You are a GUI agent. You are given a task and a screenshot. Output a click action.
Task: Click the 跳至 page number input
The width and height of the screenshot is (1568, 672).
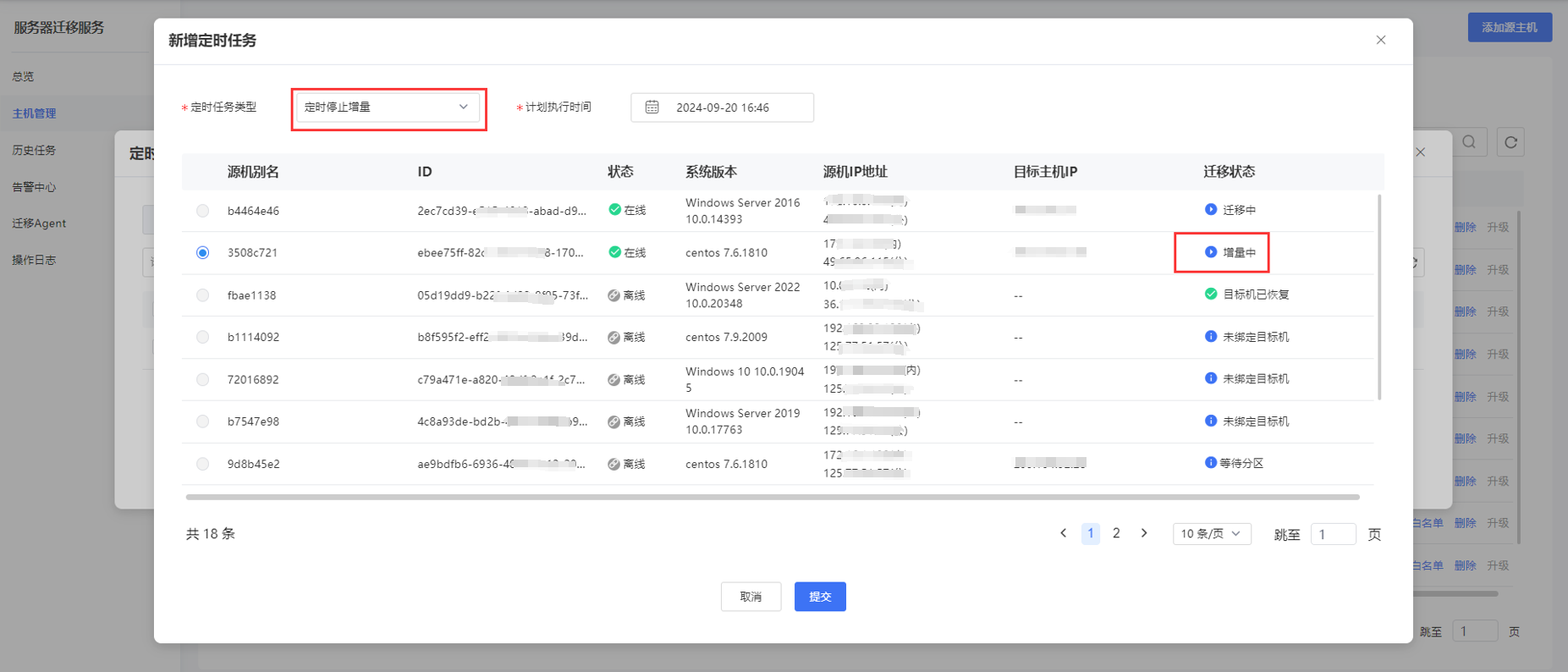pos(1333,534)
